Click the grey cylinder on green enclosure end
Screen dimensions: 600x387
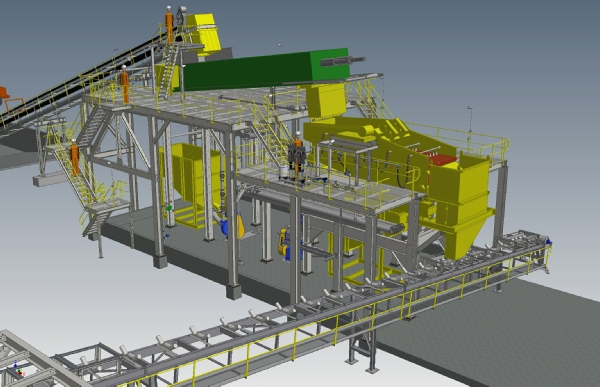[x=342, y=61]
